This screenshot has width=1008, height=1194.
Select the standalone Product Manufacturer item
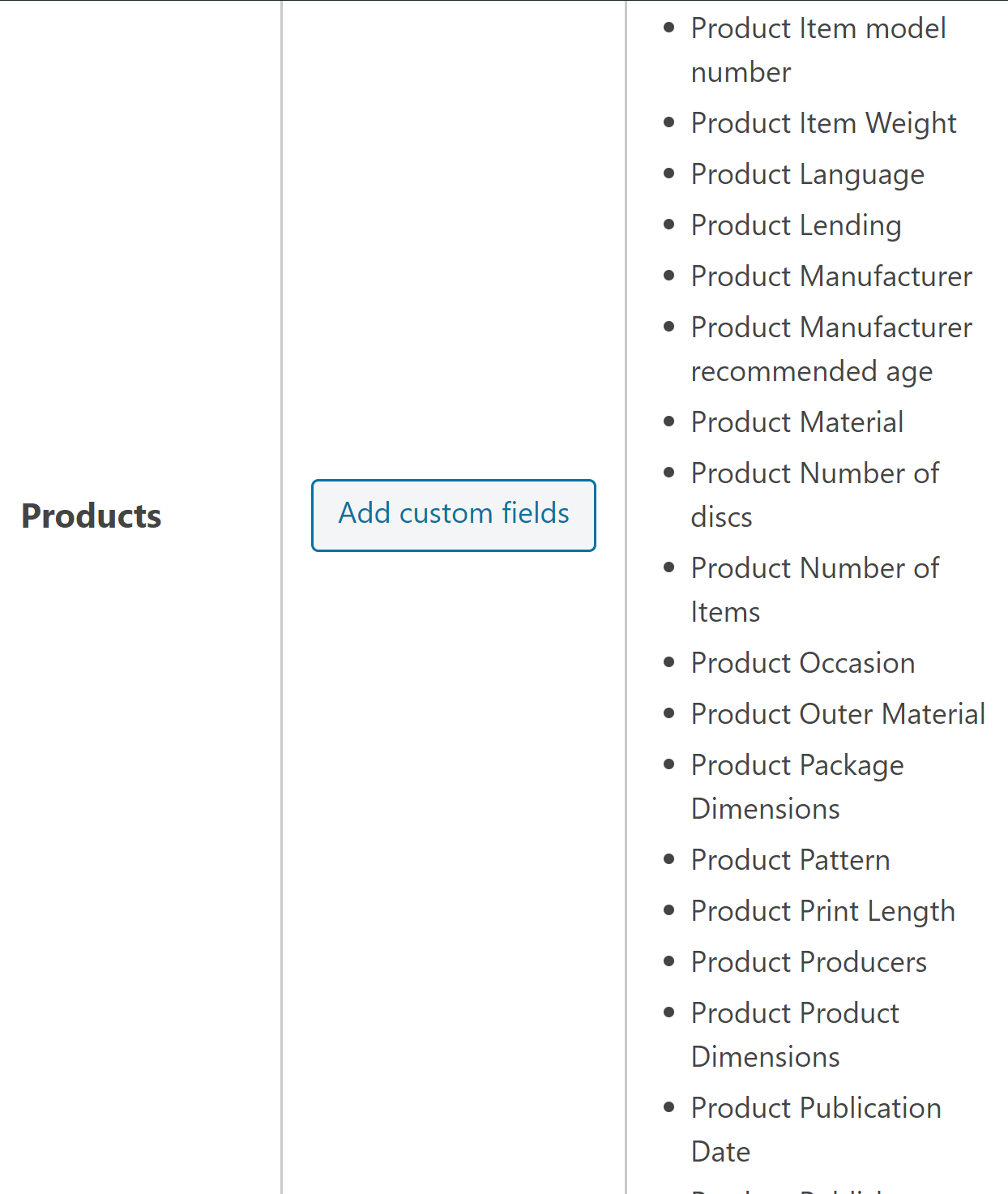click(x=831, y=276)
